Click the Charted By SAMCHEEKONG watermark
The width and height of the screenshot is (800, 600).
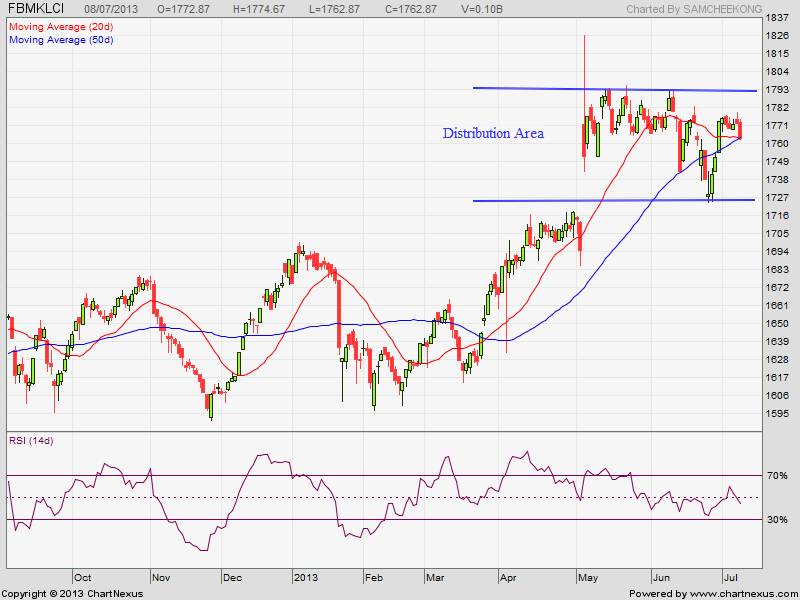(x=694, y=9)
